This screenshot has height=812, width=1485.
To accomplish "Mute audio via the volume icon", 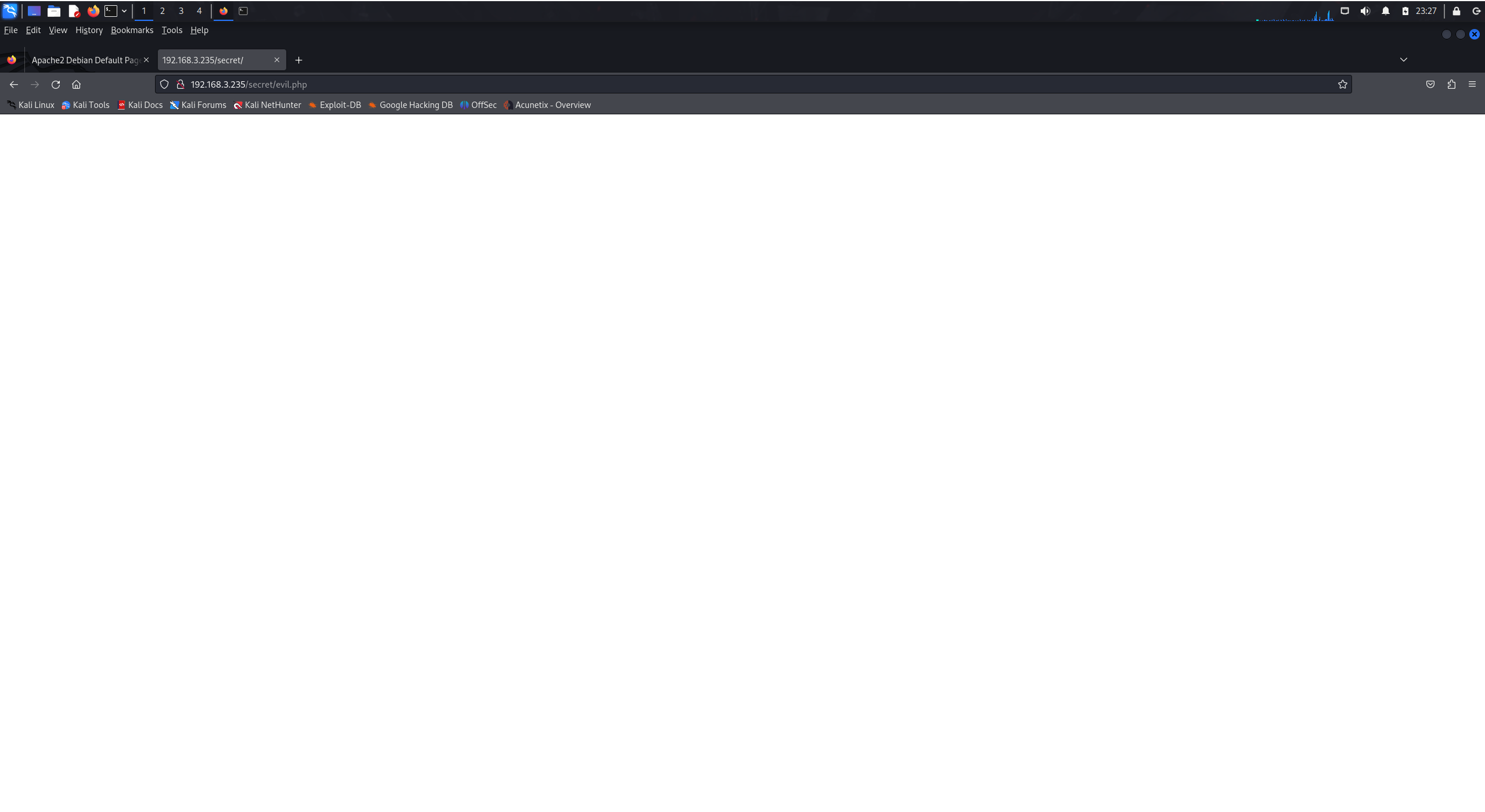I will (1365, 10).
